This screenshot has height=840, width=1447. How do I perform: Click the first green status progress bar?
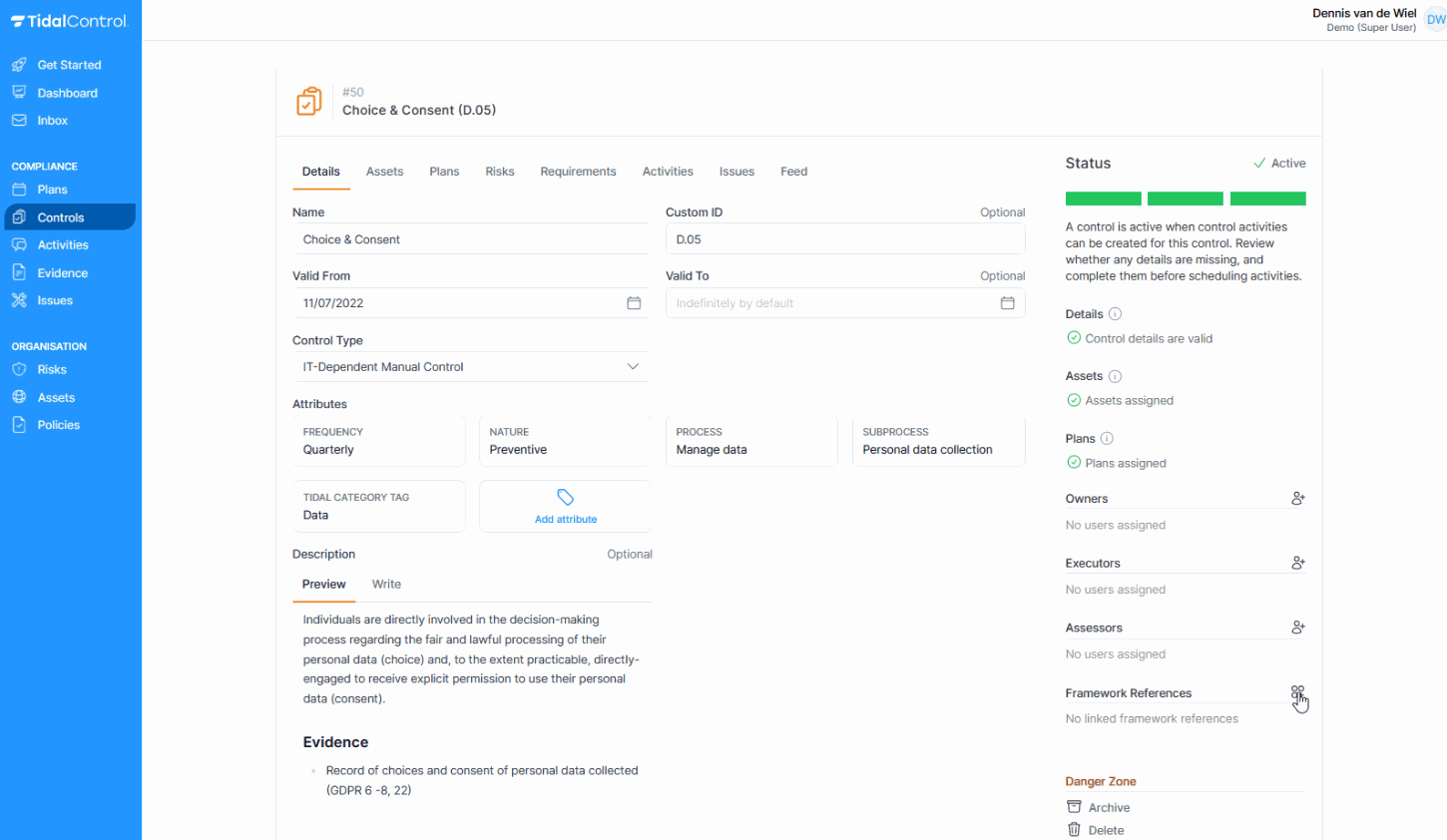[x=1103, y=198]
